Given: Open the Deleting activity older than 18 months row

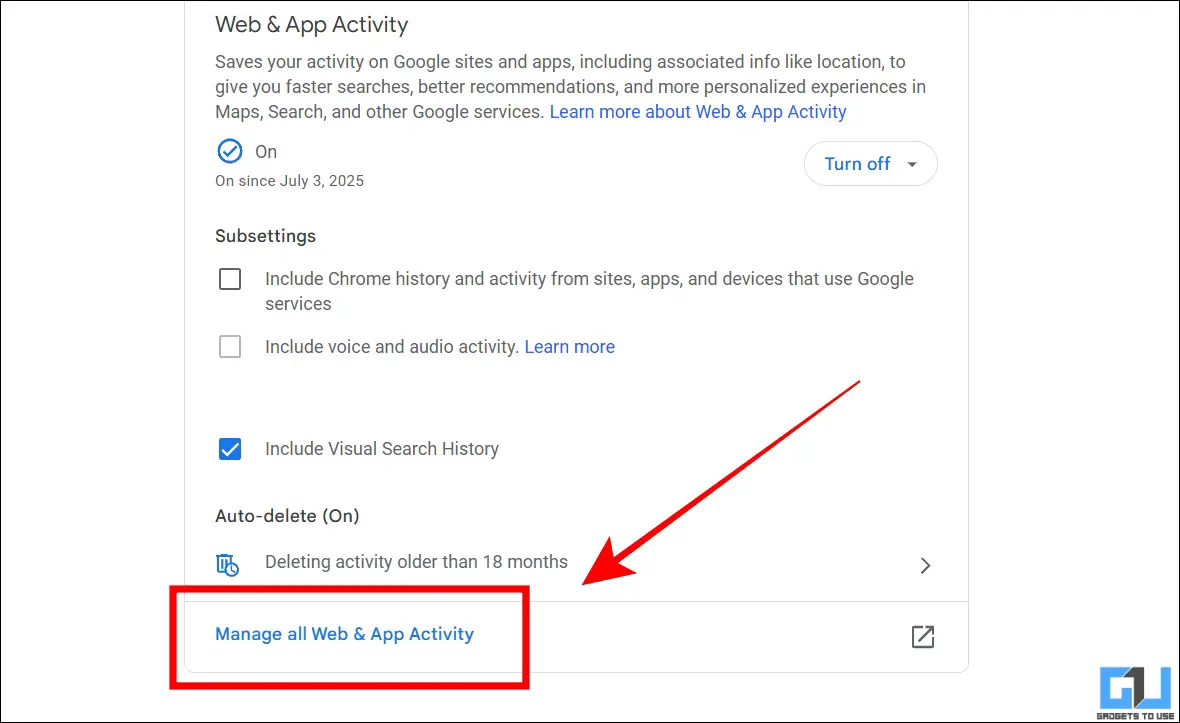Looking at the screenshot, I should [576, 564].
